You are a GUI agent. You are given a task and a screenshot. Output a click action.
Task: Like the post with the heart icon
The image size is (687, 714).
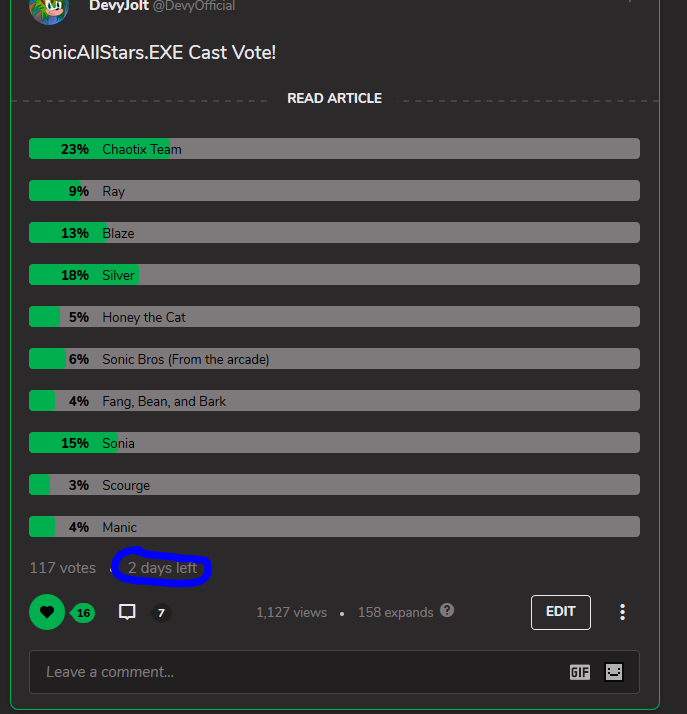(46, 612)
